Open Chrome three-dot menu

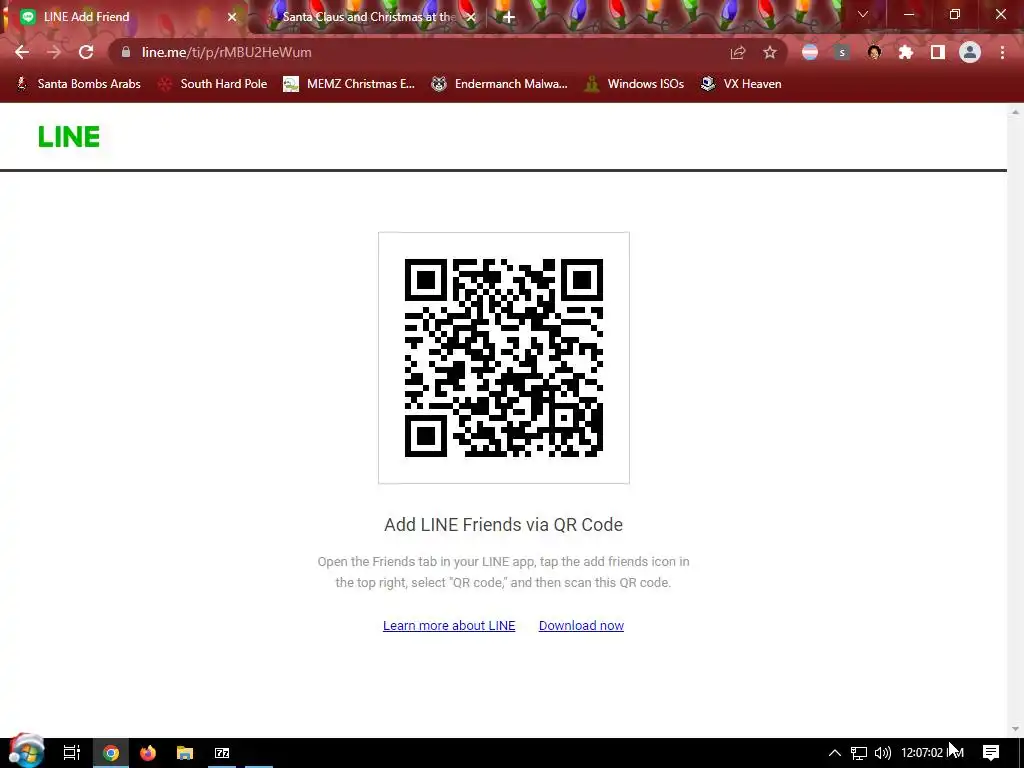pos(1002,52)
